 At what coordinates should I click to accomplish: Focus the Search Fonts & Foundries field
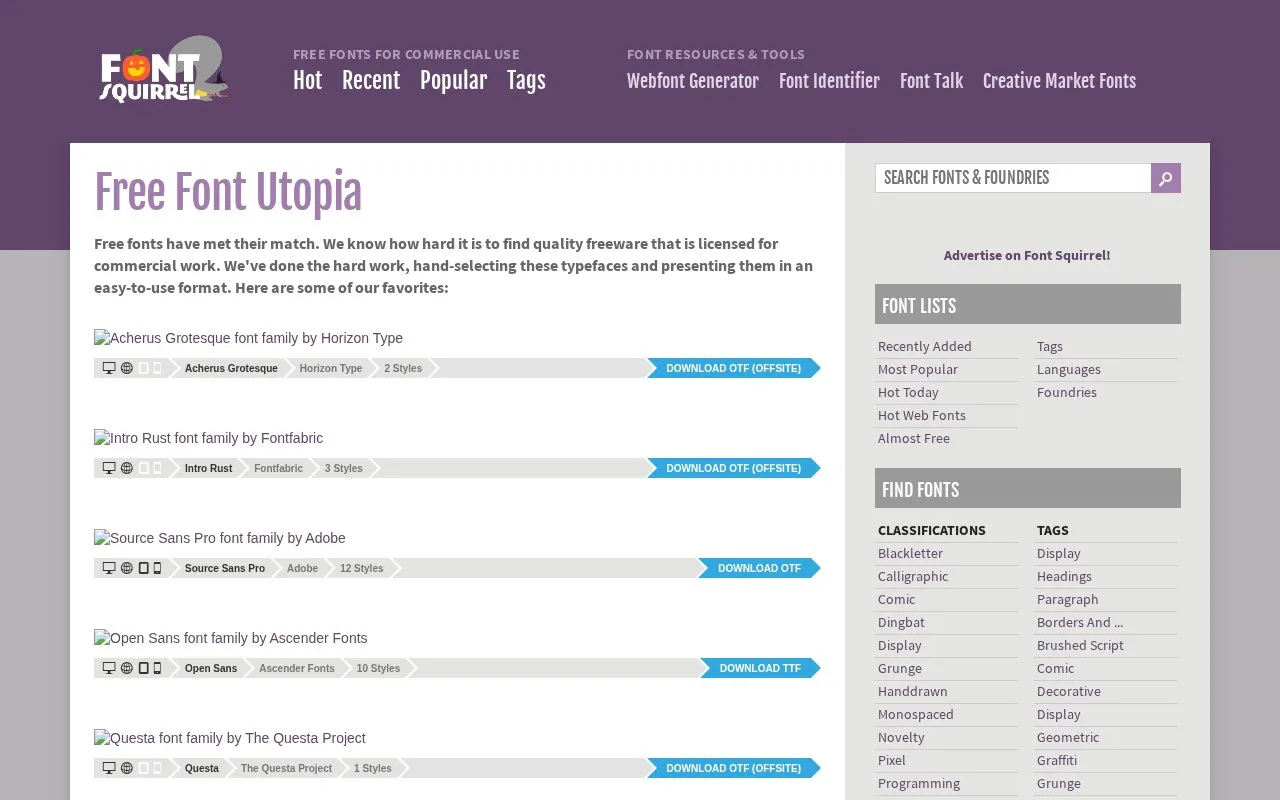pos(1013,178)
